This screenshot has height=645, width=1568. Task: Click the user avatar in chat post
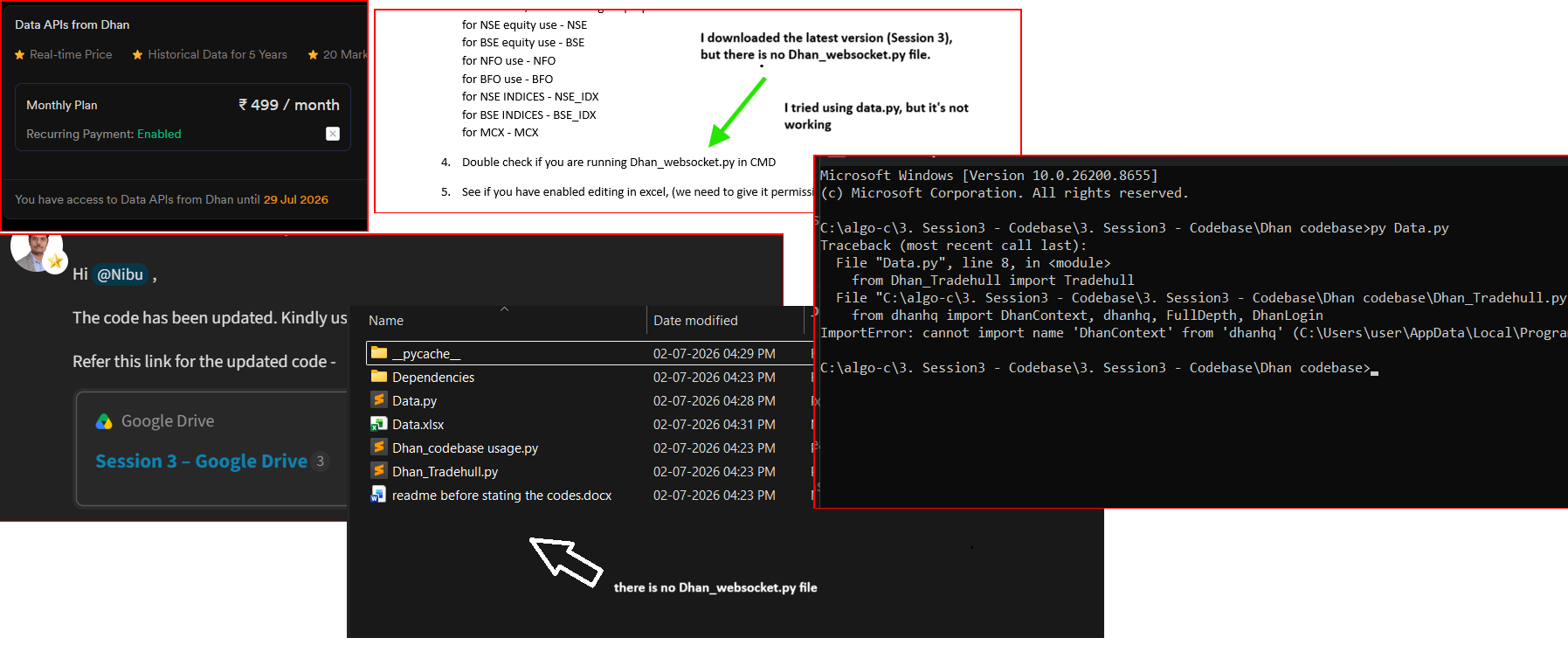point(36,252)
